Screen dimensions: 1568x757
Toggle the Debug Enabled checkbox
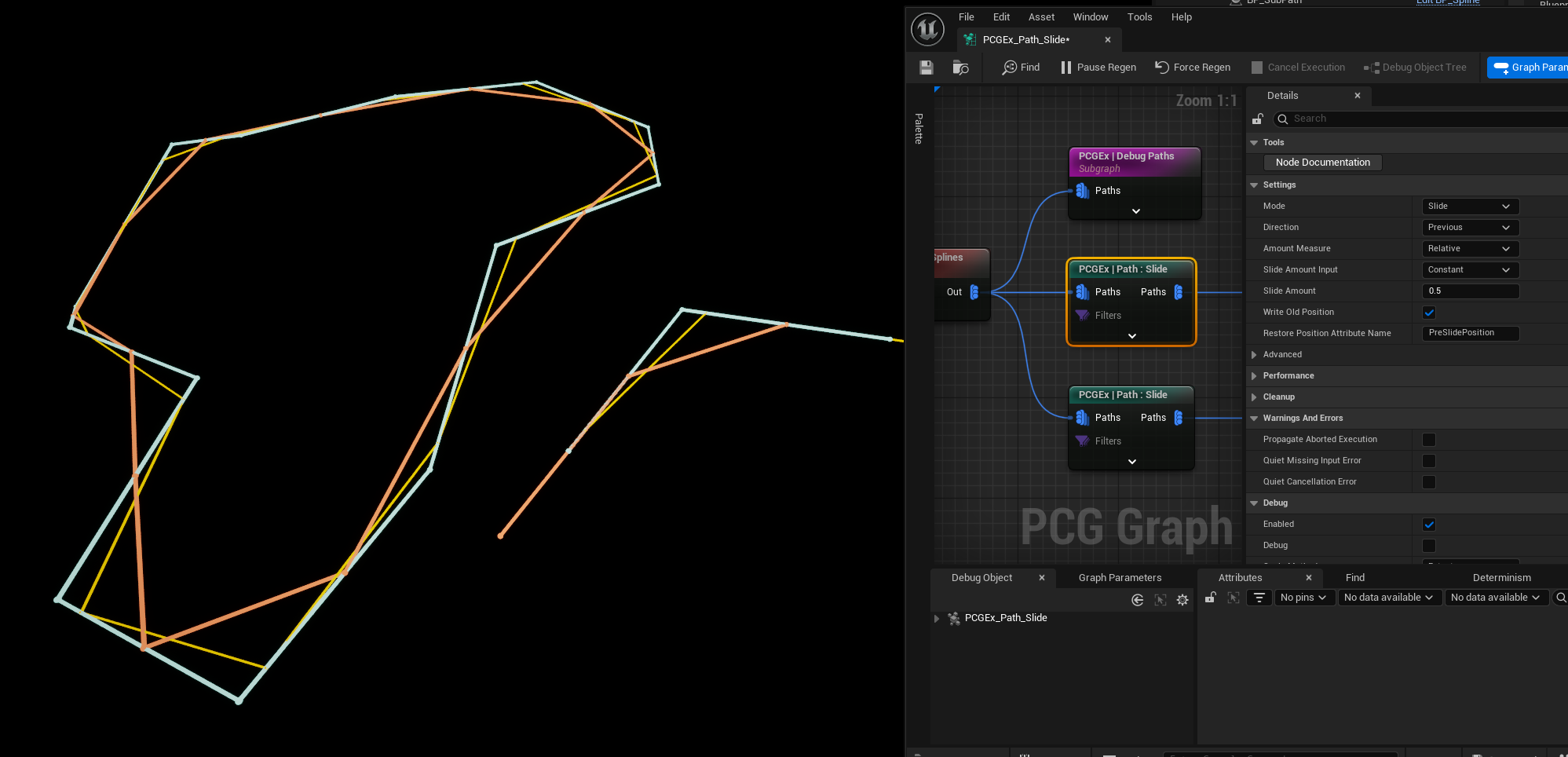point(1429,525)
